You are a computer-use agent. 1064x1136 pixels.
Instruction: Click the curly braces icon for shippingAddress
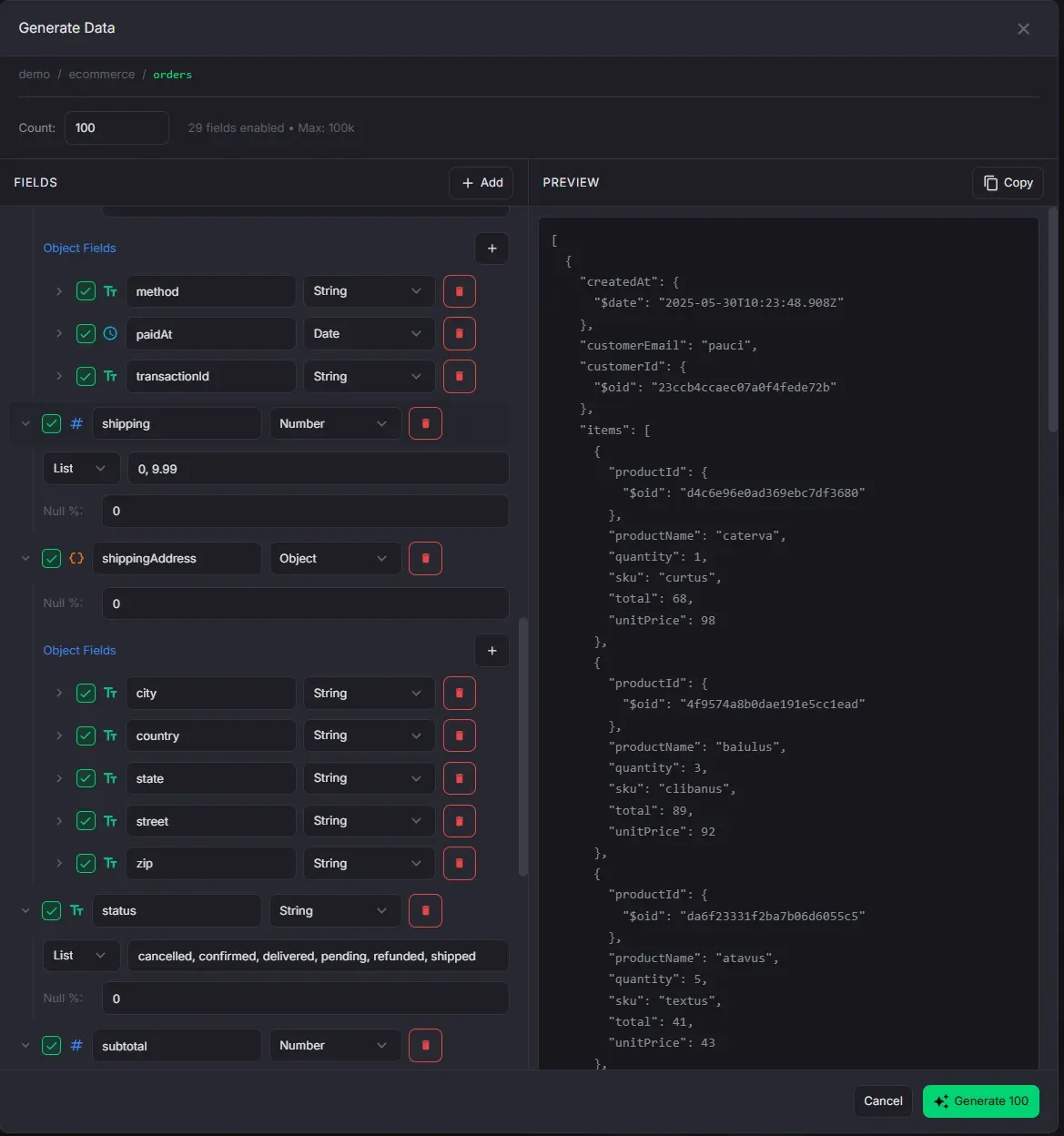coord(76,558)
